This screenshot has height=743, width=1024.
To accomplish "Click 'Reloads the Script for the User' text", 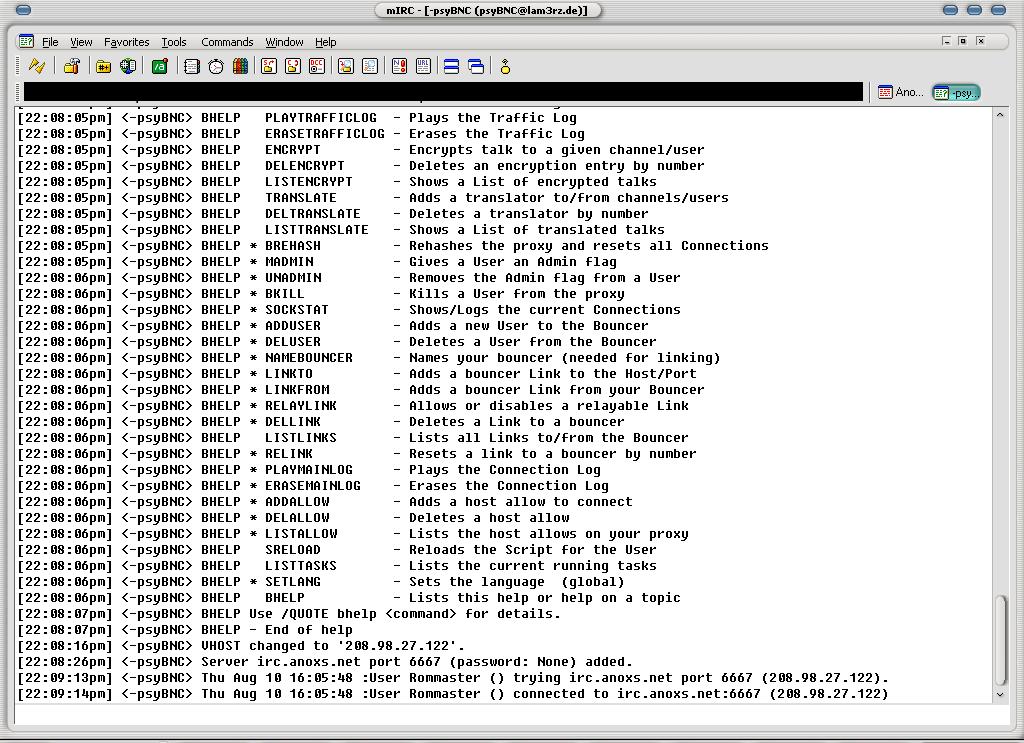I will 532,550.
